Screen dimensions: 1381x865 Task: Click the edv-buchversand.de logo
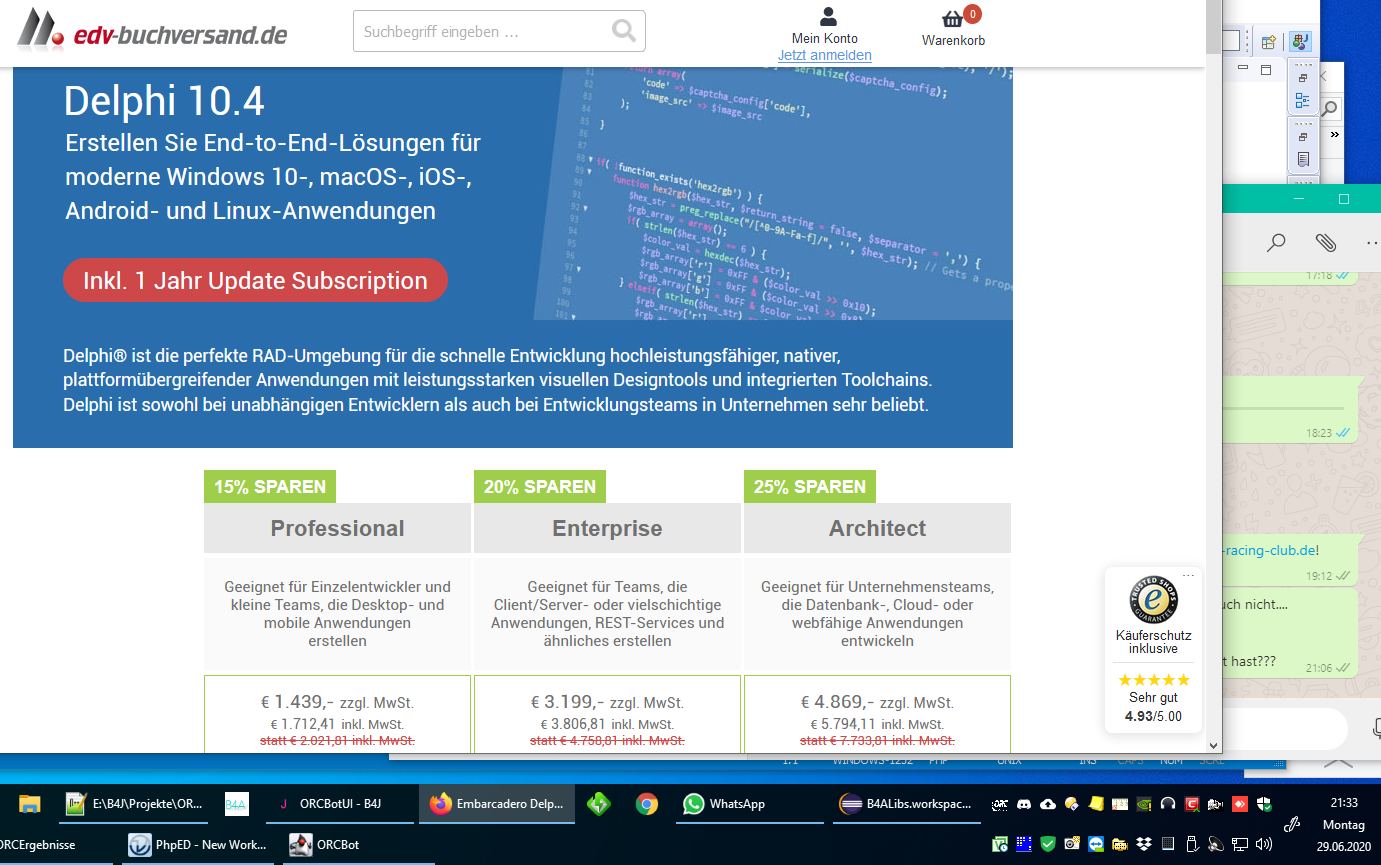tap(152, 32)
